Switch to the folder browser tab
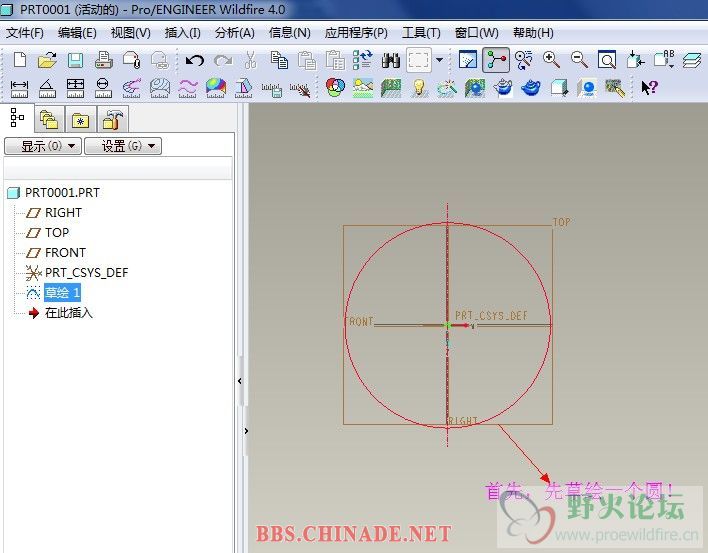 pos(48,119)
